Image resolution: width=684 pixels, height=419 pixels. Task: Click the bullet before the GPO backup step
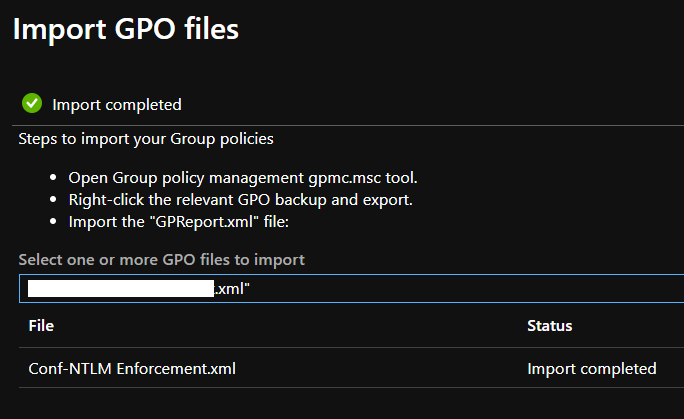point(53,199)
